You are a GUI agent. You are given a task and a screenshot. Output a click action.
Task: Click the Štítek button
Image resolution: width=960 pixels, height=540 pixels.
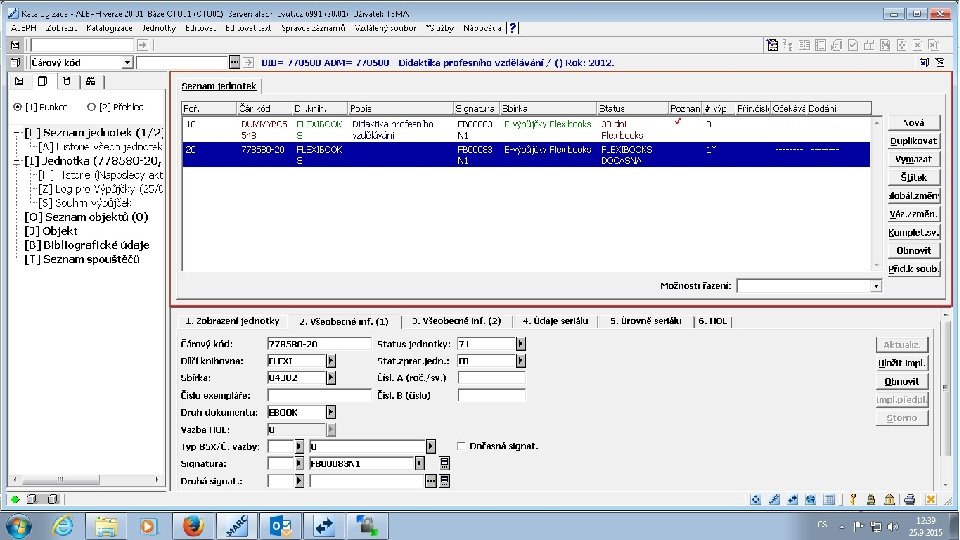[x=913, y=178]
